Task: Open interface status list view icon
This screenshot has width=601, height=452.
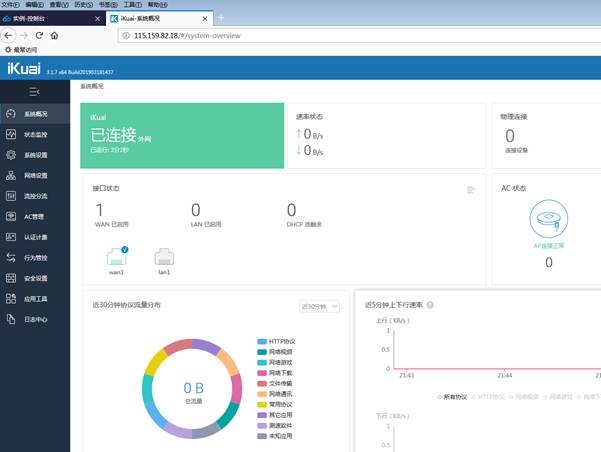Action: click(x=470, y=189)
